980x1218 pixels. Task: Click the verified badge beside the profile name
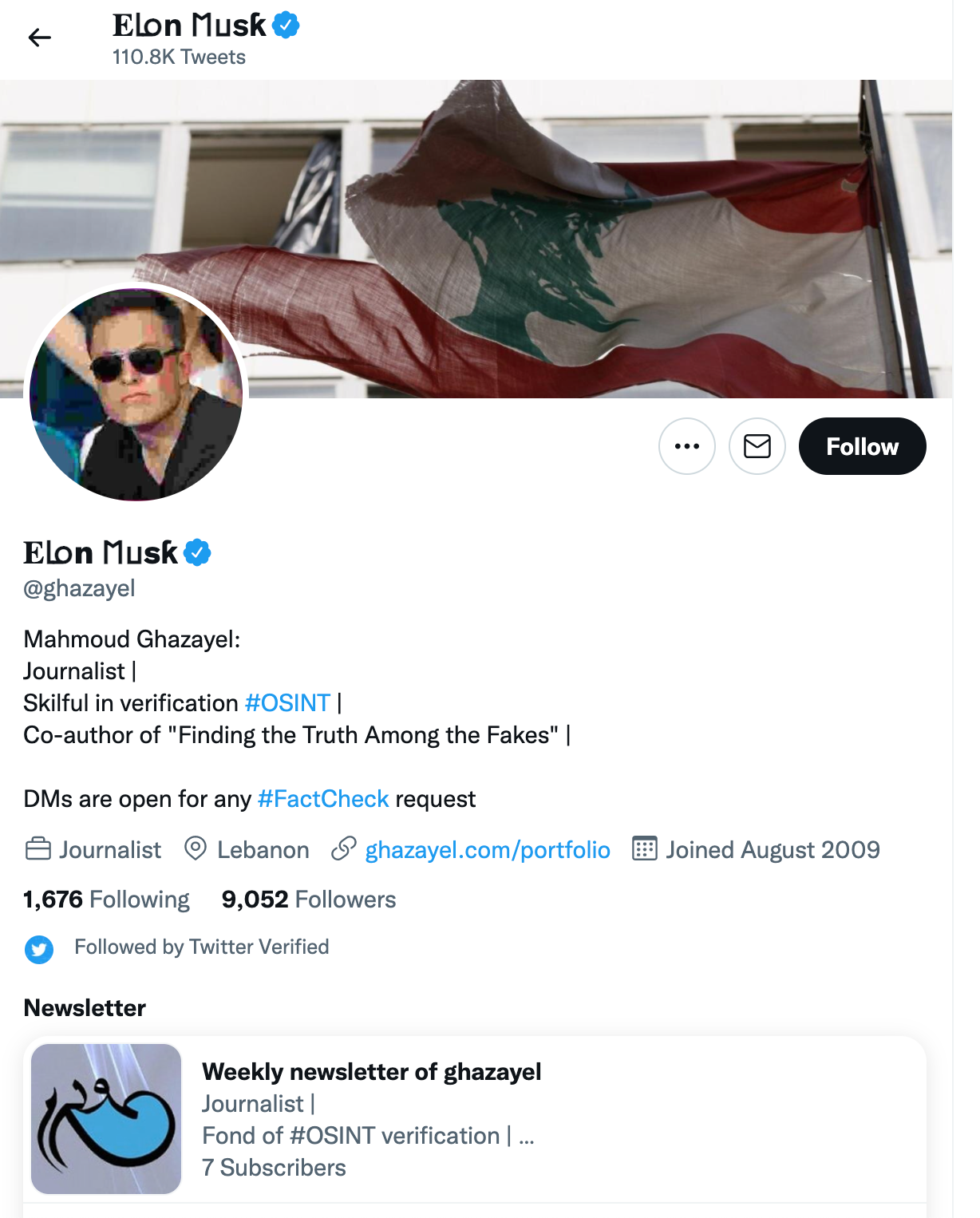click(197, 552)
